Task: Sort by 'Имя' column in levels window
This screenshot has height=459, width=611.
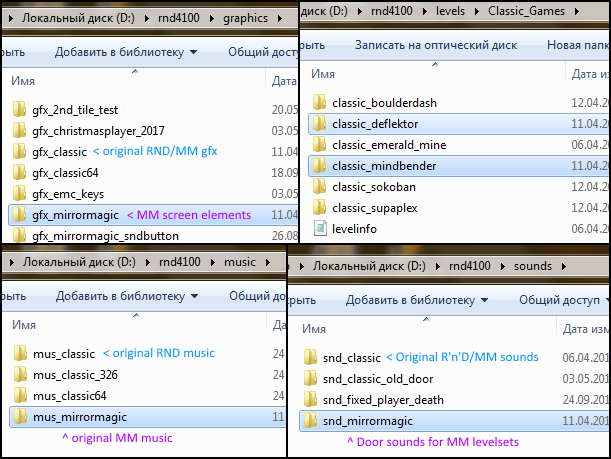Action: tap(322, 74)
